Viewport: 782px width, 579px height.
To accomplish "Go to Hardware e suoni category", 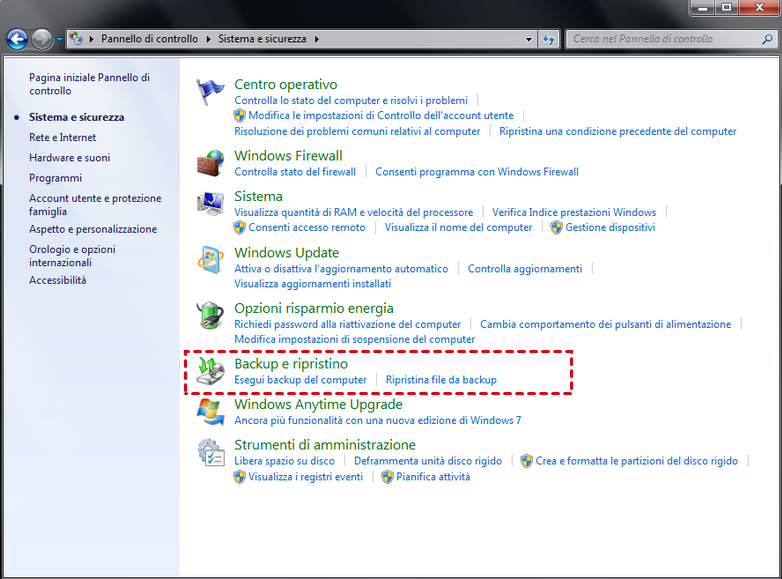I will tap(69, 158).
